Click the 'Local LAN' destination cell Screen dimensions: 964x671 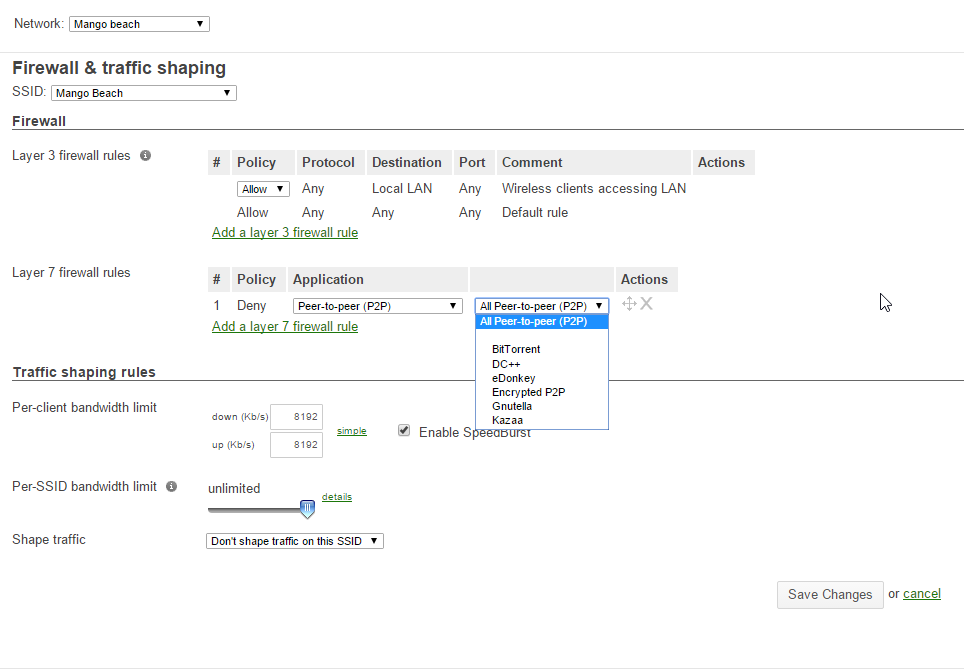402,189
